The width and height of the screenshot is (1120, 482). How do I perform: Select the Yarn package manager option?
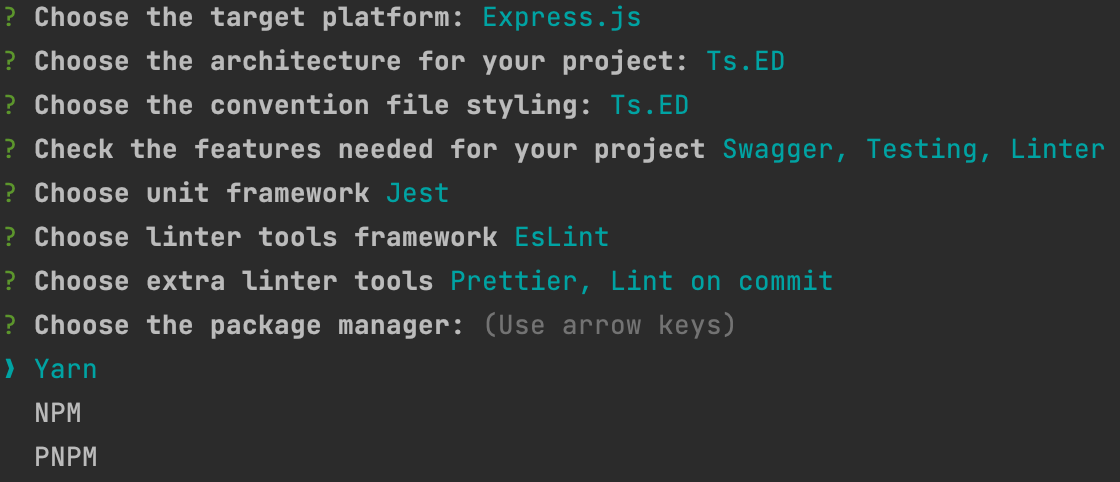[x=66, y=369]
